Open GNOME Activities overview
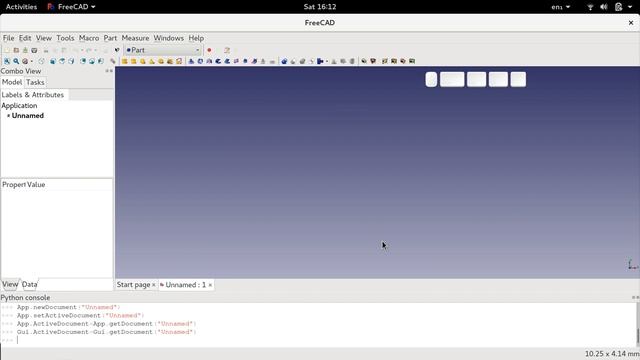 (x=21, y=7)
